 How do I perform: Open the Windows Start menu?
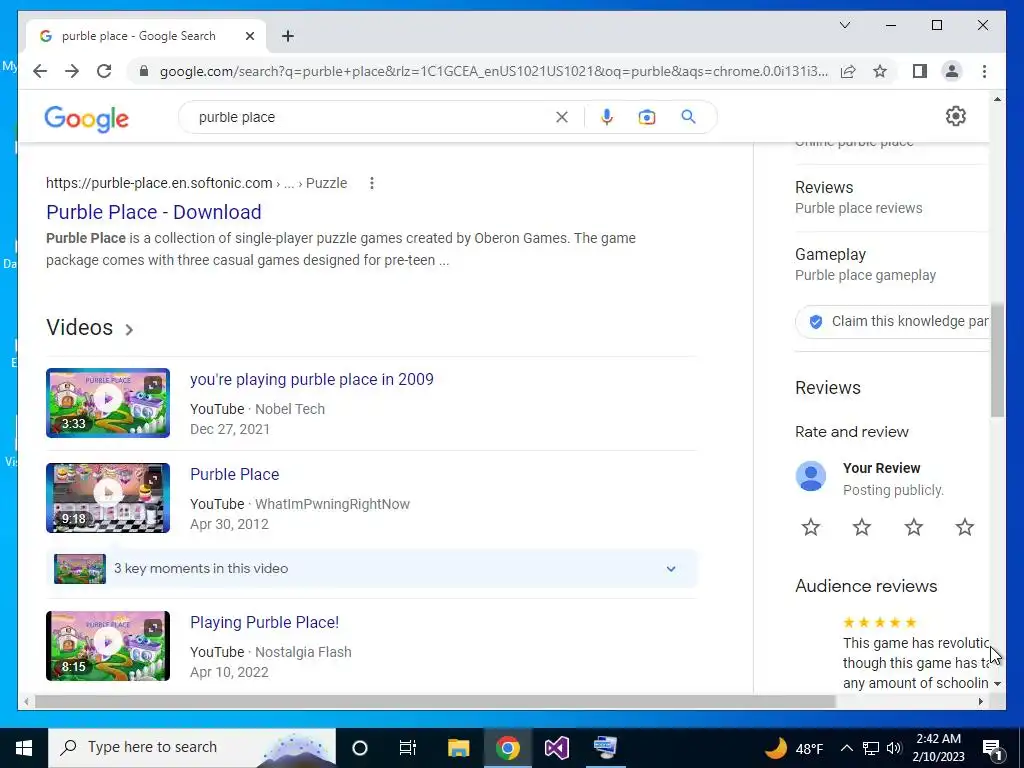[24, 748]
